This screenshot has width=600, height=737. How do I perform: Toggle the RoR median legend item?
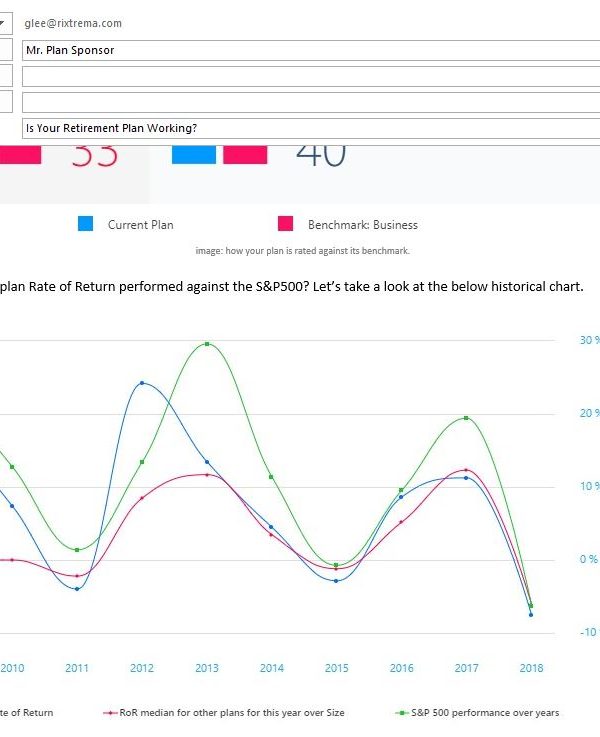[224, 713]
